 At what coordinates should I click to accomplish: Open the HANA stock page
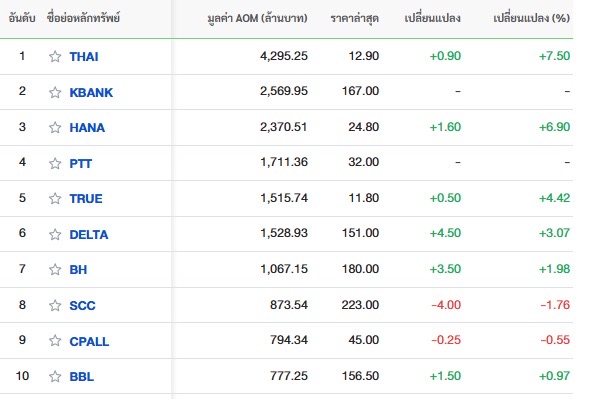87,128
